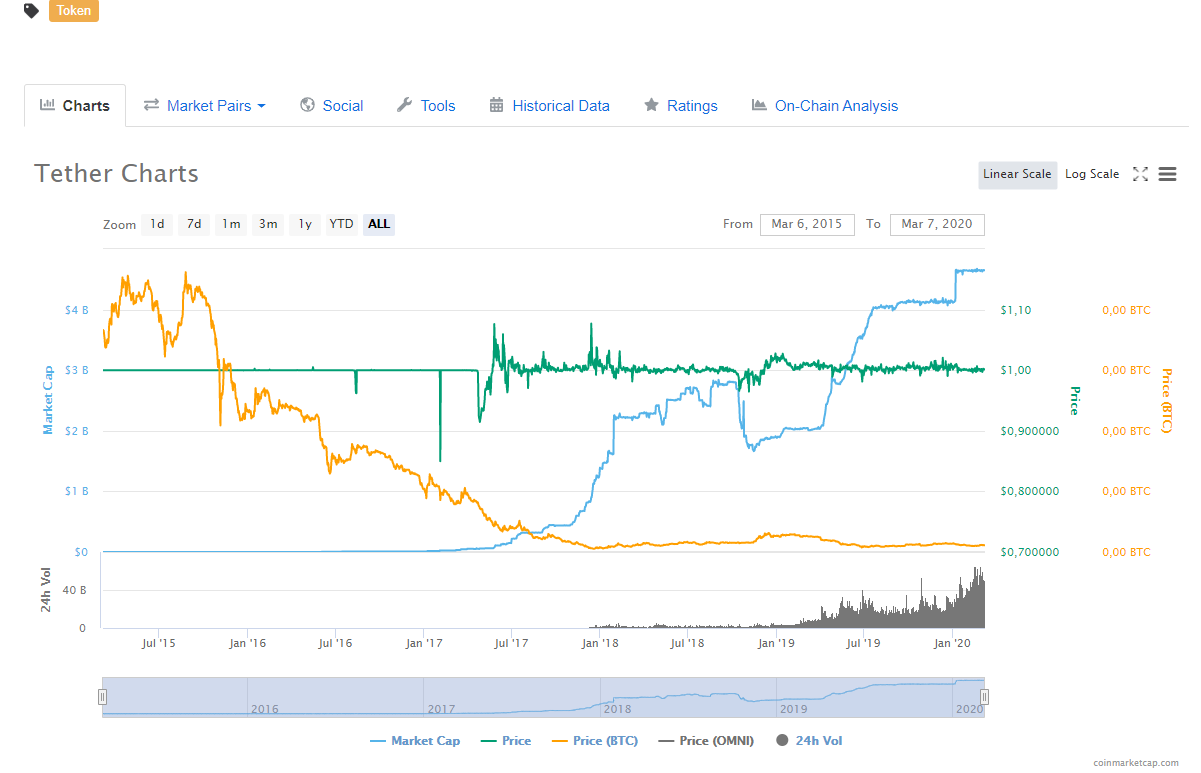
Task: Open the chart hamburger menu
Action: click(x=1167, y=174)
